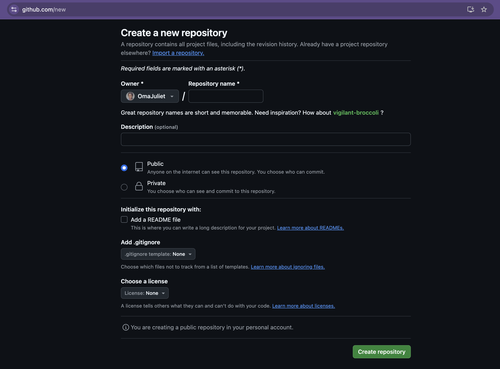Image resolution: width=500 pixels, height=369 pixels.
Task: Click the Create repository button
Action: pyautogui.click(x=382, y=352)
